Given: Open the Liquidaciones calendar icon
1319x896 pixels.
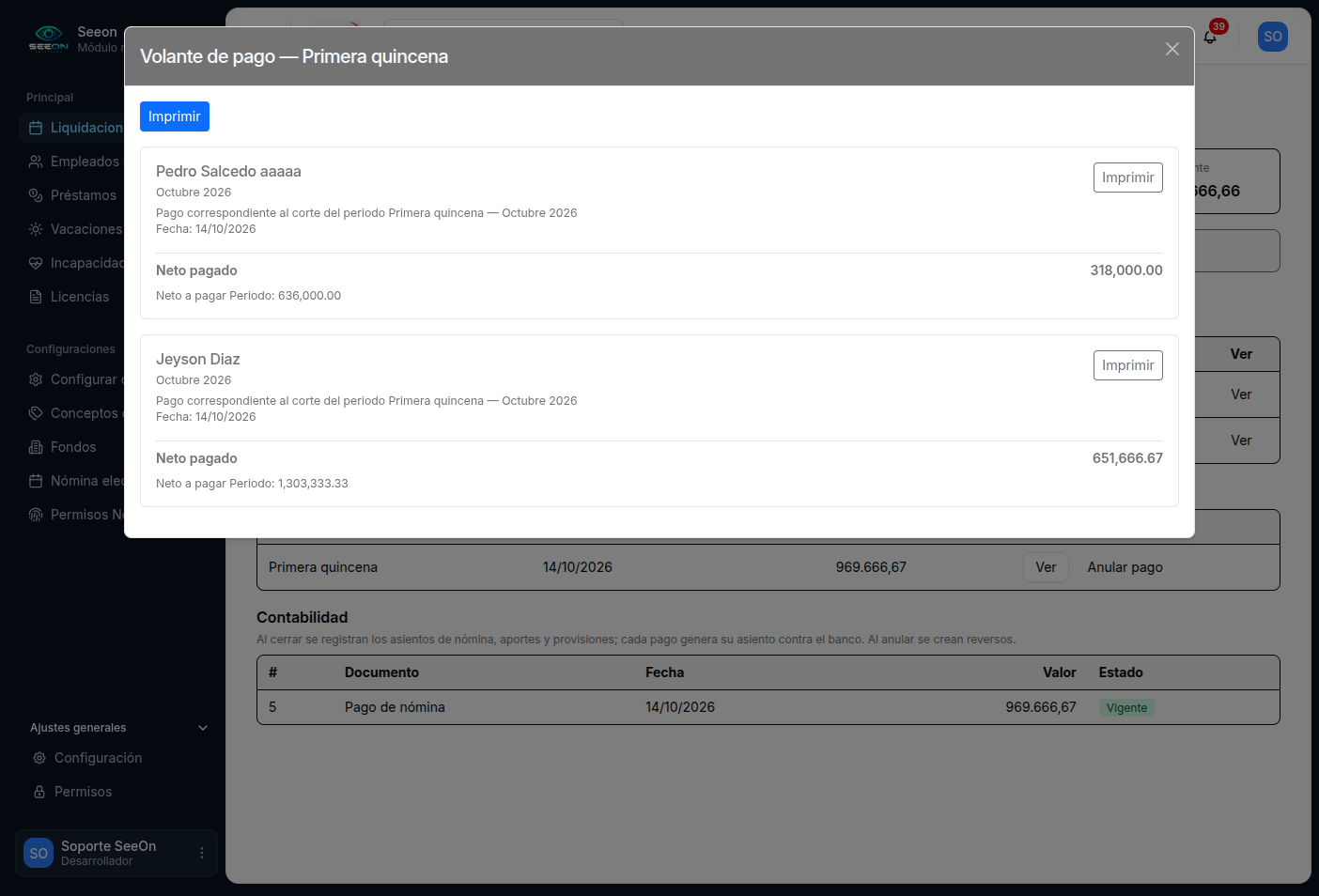Looking at the screenshot, I should pyautogui.click(x=36, y=128).
